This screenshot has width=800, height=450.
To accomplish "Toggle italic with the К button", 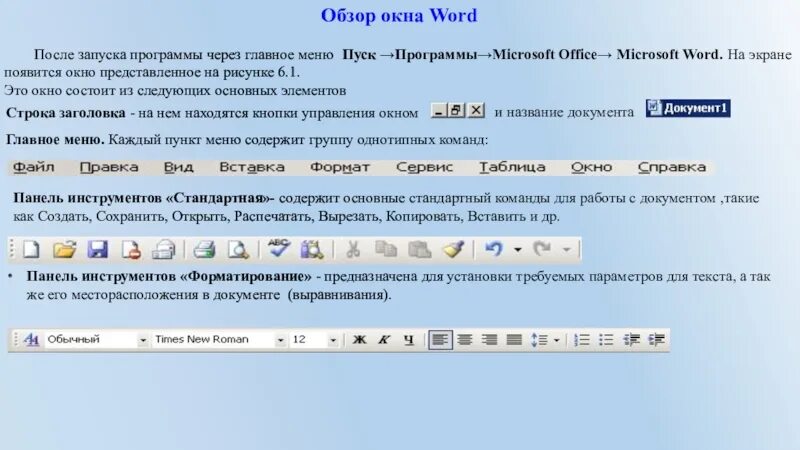I will (x=384, y=340).
